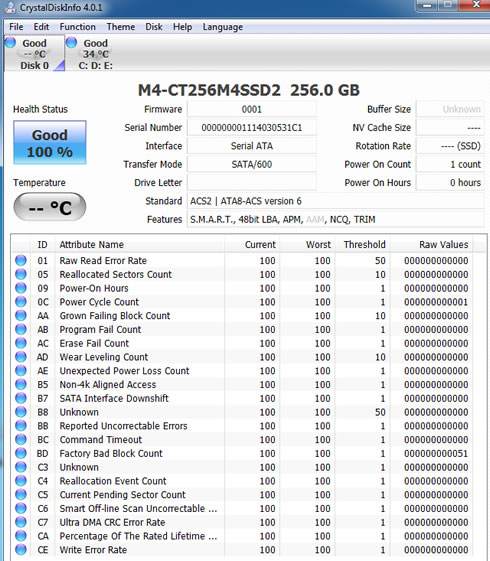Screen dimensions: 490x561
Task: Click the status icon for Factory Bad Block Count
Action: click(x=21, y=453)
